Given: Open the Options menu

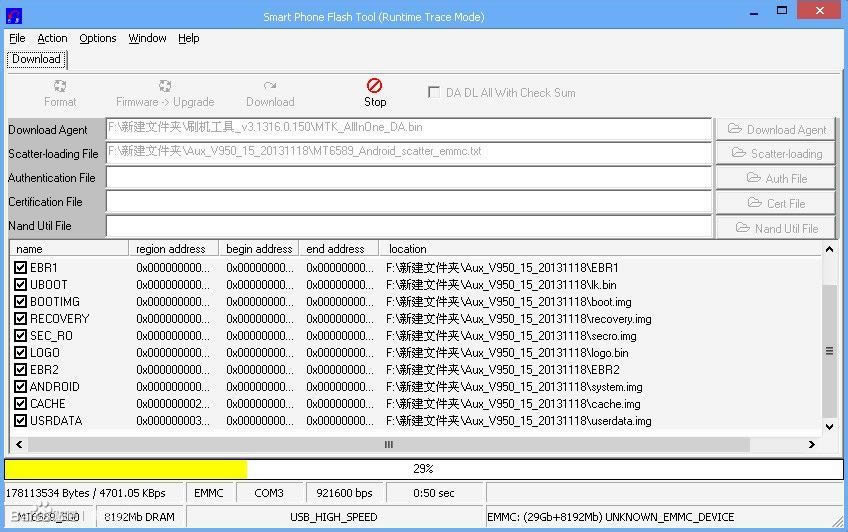Looking at the screenshot, I should 98,38.
